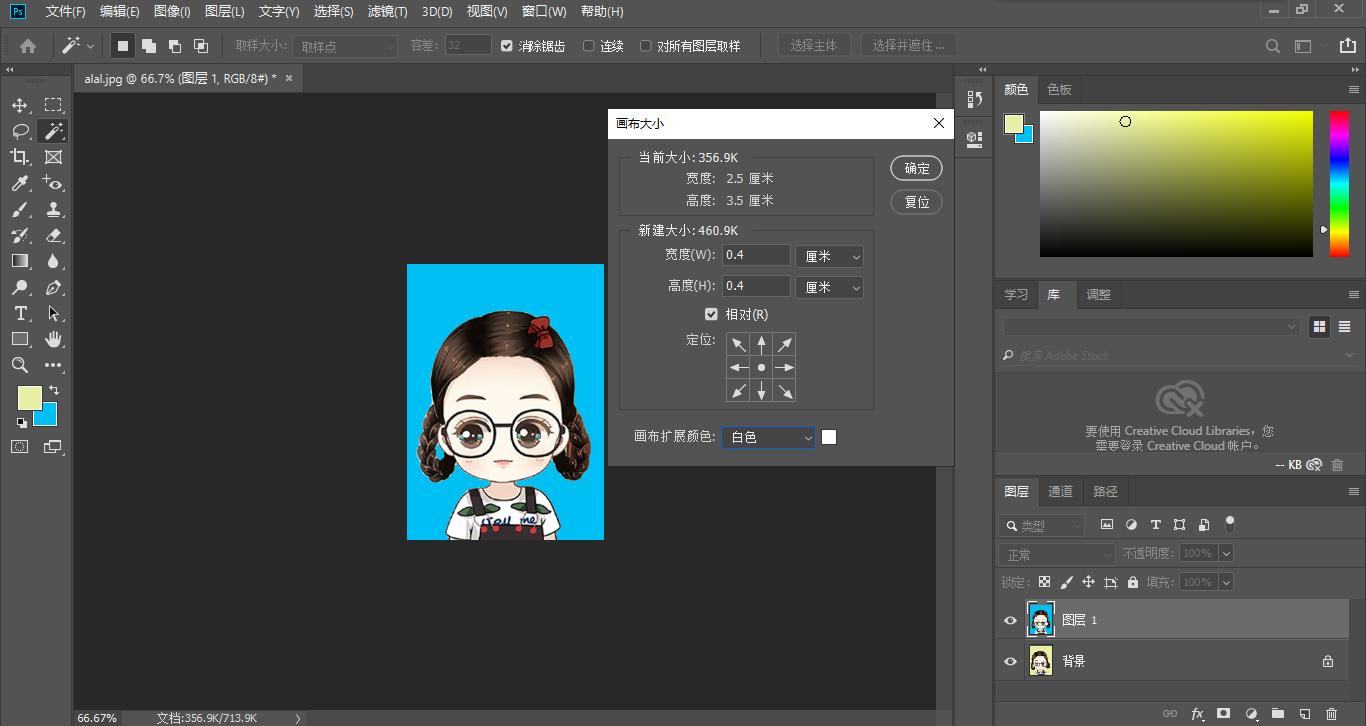Open the 宽度 units dropdown showing 厘米
Viewport: 1366px width, 726px height.
pyautogui.click(x=829, y=255)
